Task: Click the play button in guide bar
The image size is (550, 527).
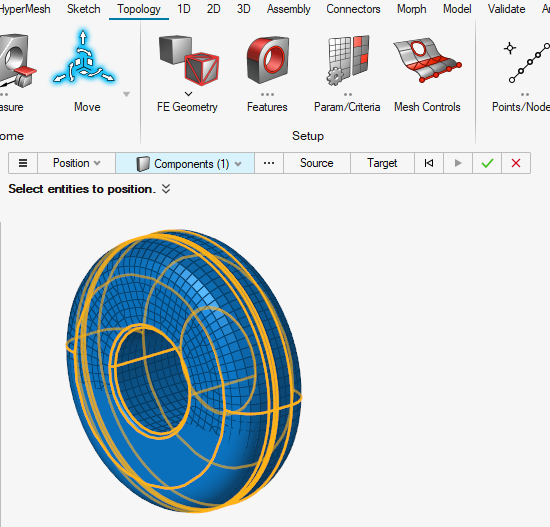Action: pos(458,163)
